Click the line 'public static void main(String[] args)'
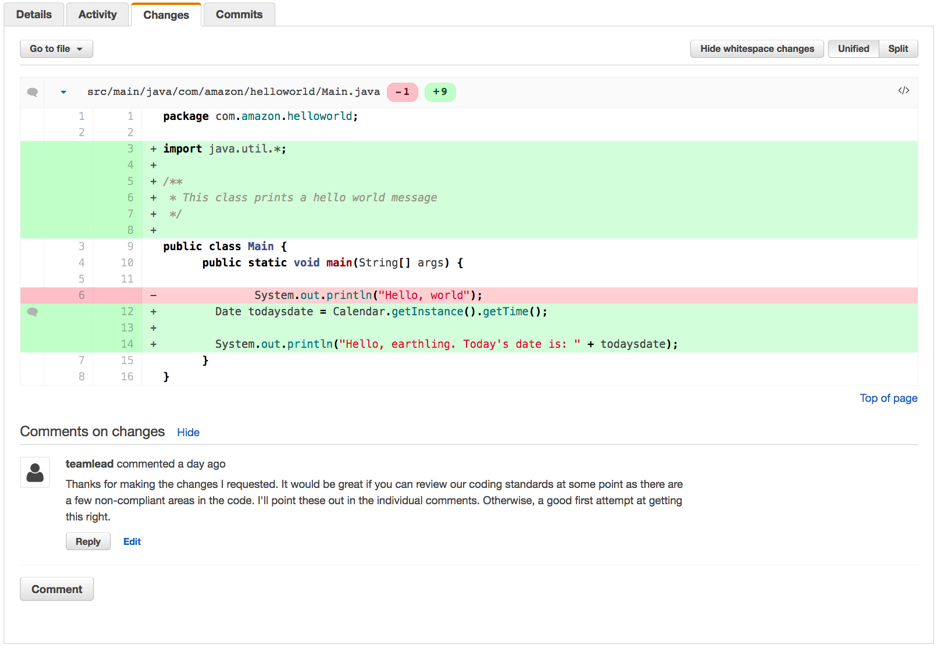 [469, 263]
